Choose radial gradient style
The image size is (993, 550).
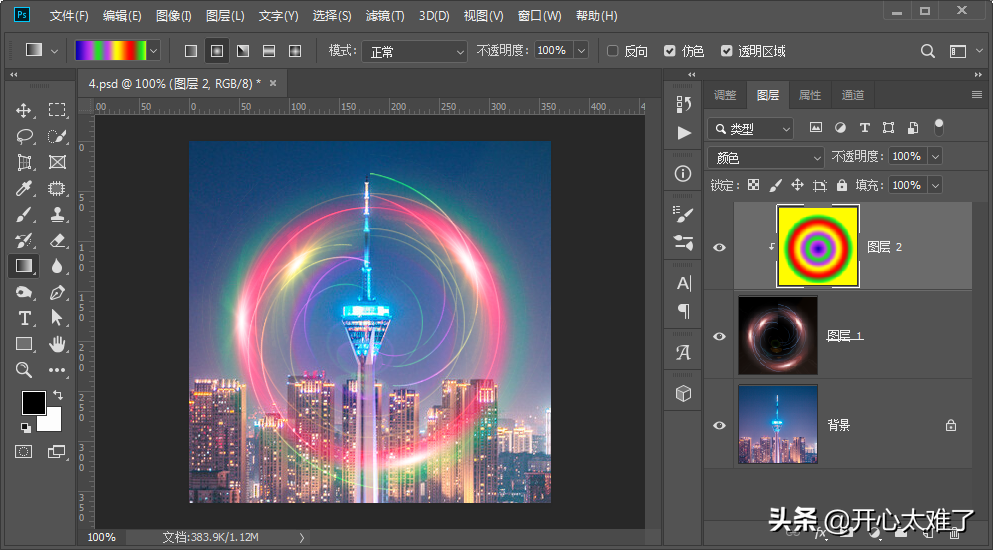pos(217,51)
